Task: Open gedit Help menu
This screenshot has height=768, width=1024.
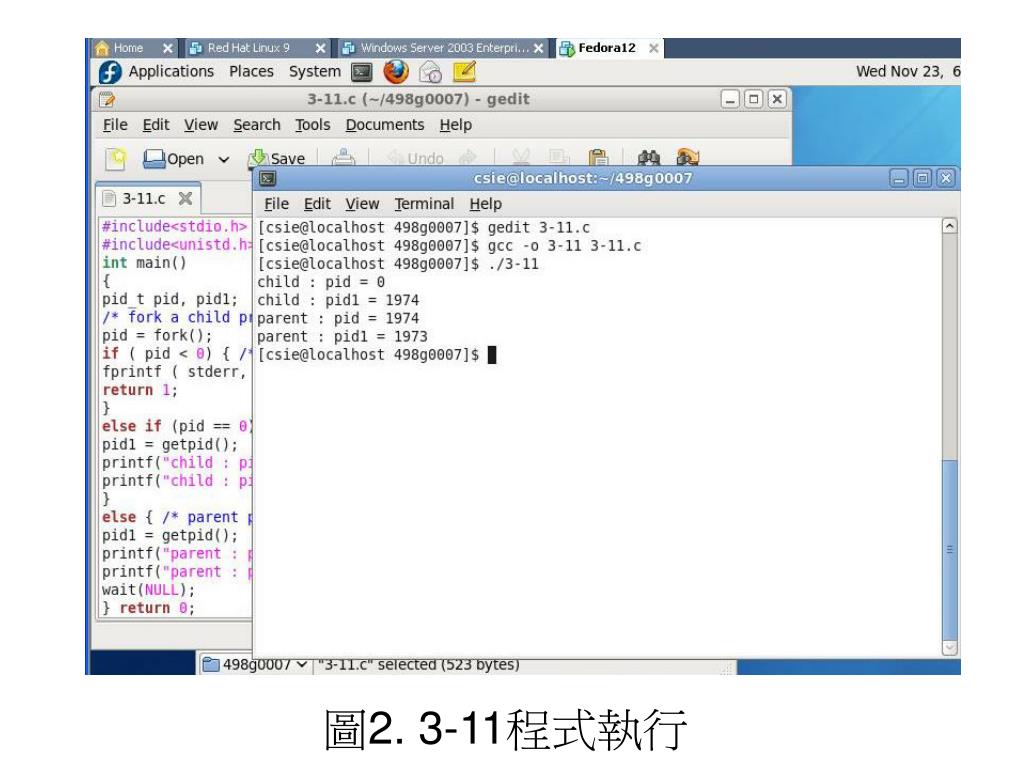Action: (455, 125)
